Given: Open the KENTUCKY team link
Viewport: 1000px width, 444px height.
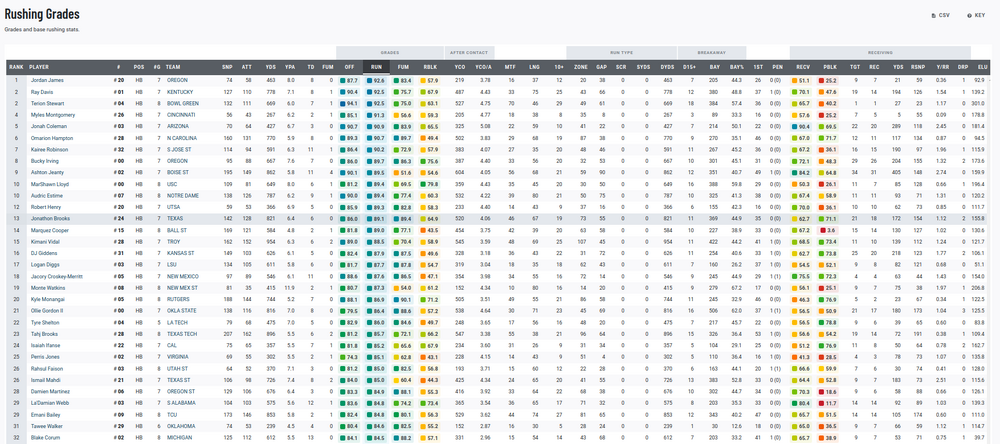Looking at the screenshot, I should pos(179,91).
